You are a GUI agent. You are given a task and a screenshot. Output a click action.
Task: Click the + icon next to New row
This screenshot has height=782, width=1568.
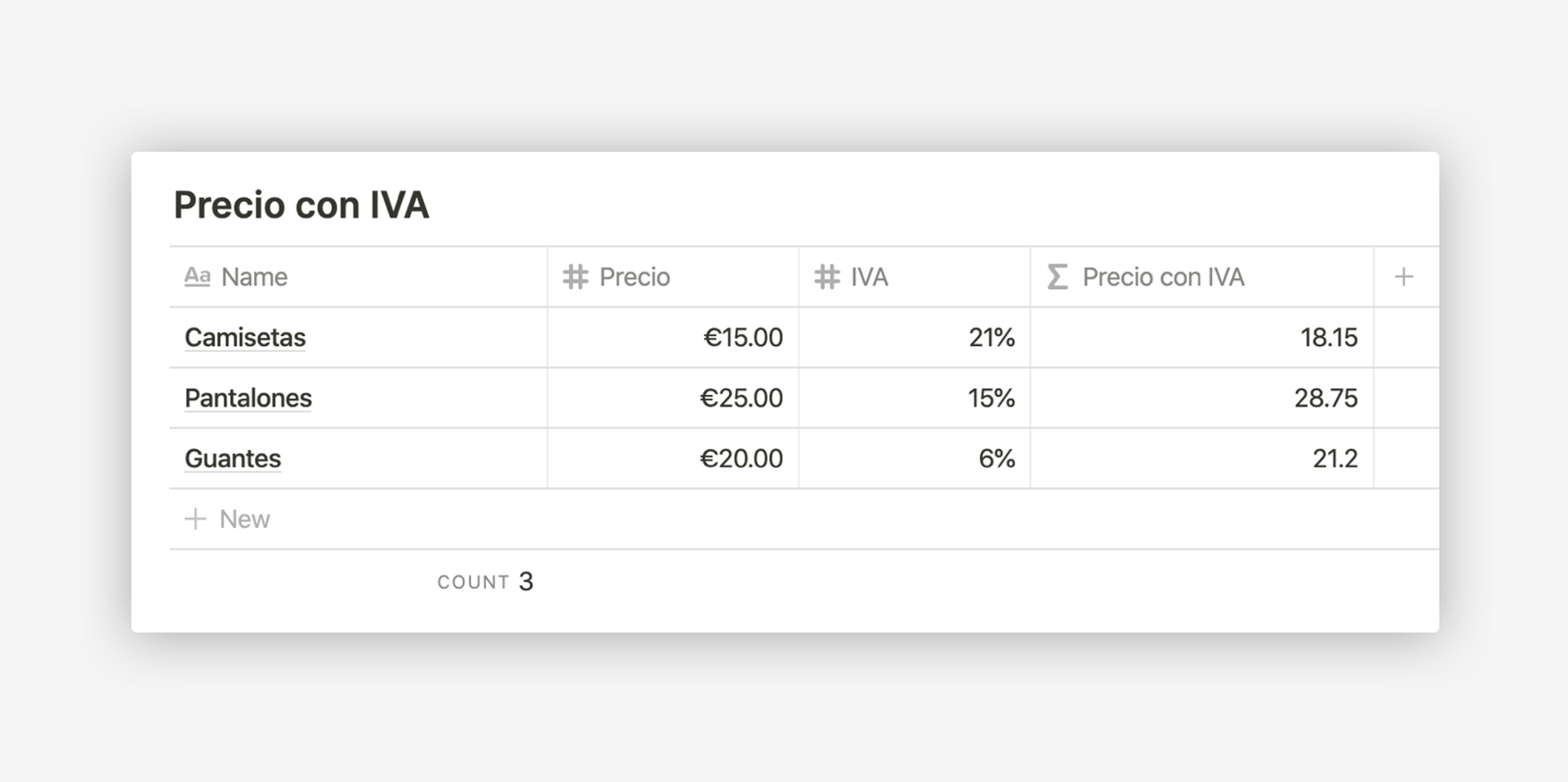[x=196, y=519]
